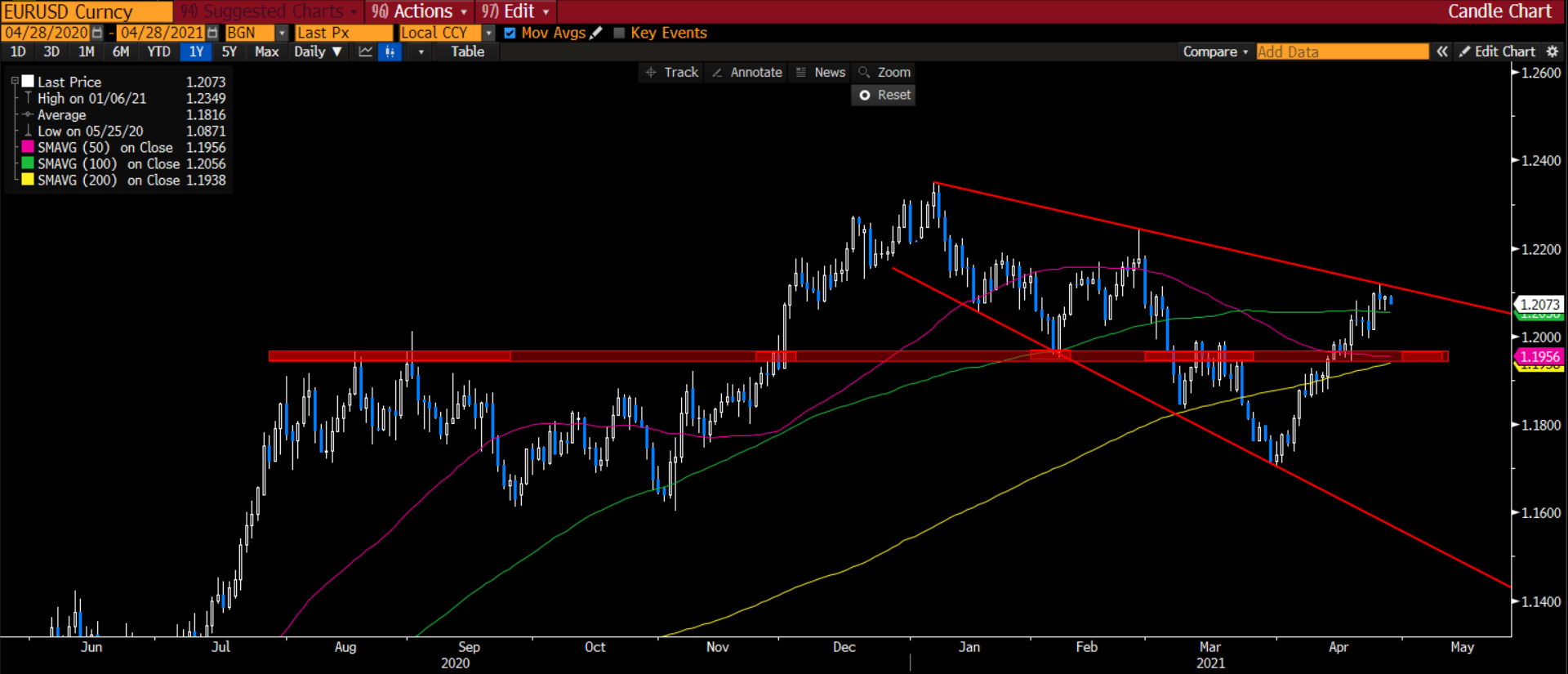
Task: Open the start date calendar picker icon
Action: coord(97,33)
